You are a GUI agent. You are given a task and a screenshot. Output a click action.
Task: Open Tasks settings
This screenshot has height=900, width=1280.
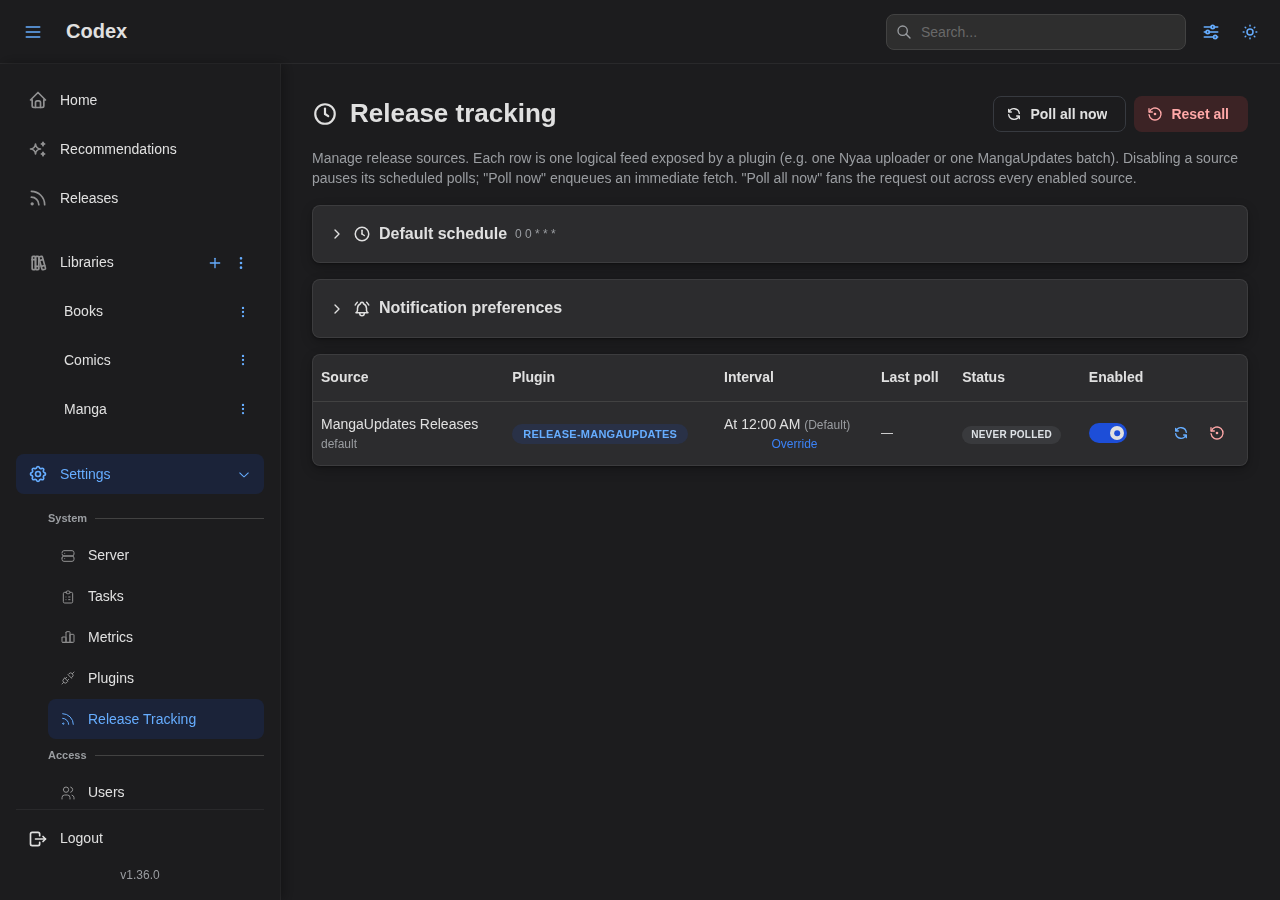tap(156, 596)
